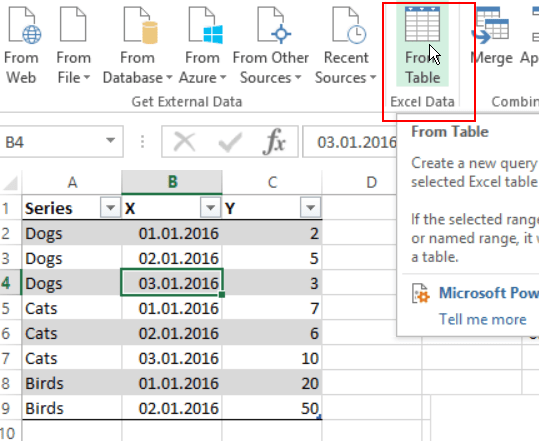Click the Insert Function fx button
Viewport: 539px width, 441px height.
[274, 141]
